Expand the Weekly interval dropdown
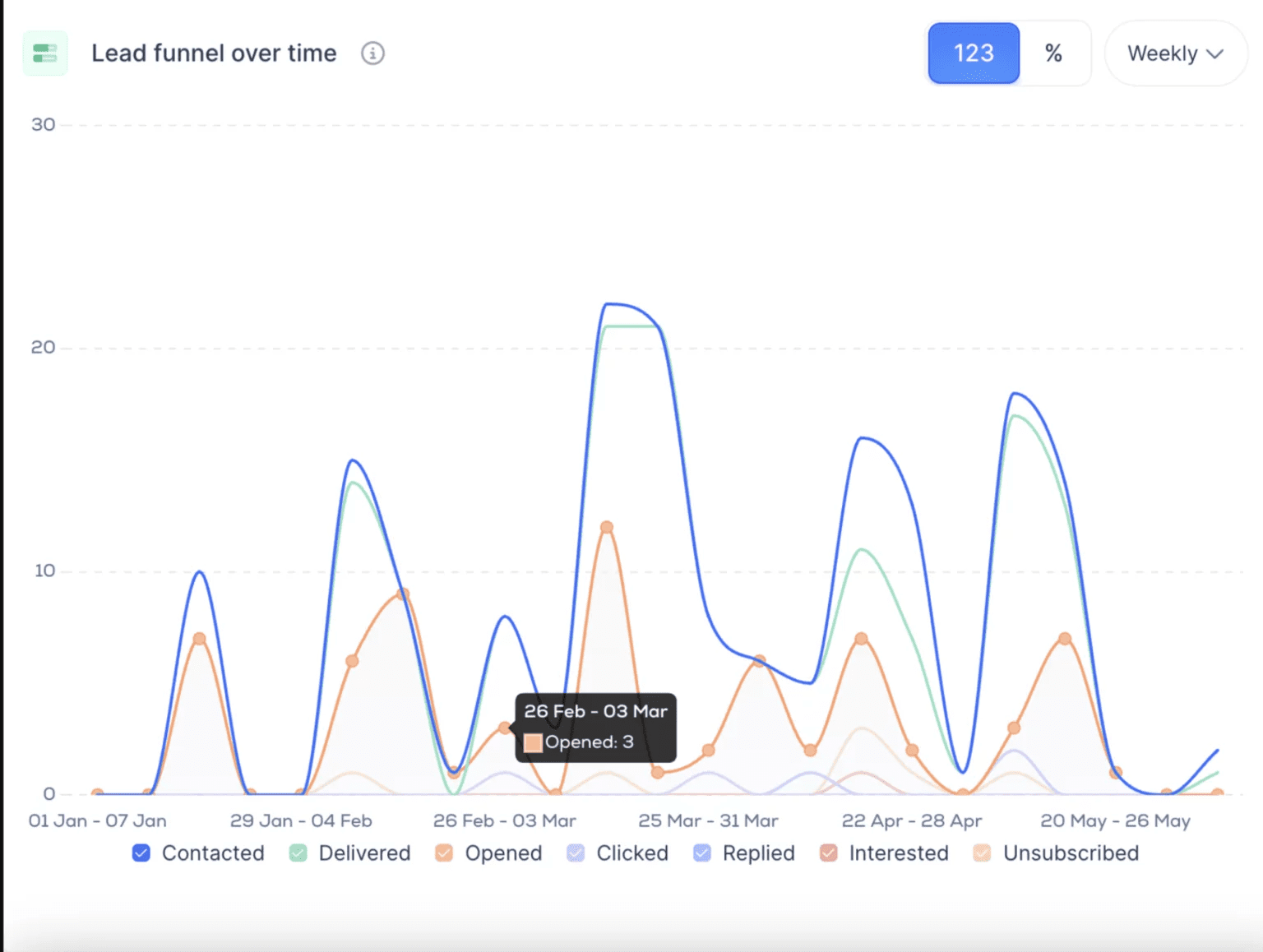This screenshot has height=952, width=1263. coord(1176,53)
